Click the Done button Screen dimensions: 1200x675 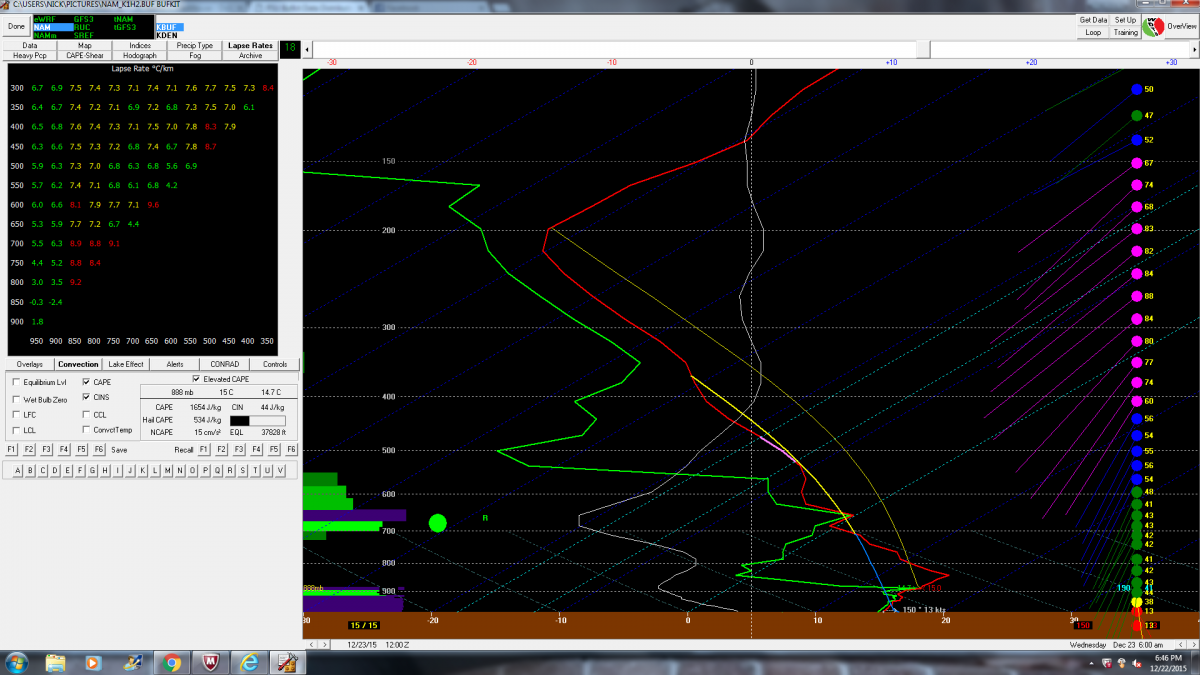(x=16, y=26)
